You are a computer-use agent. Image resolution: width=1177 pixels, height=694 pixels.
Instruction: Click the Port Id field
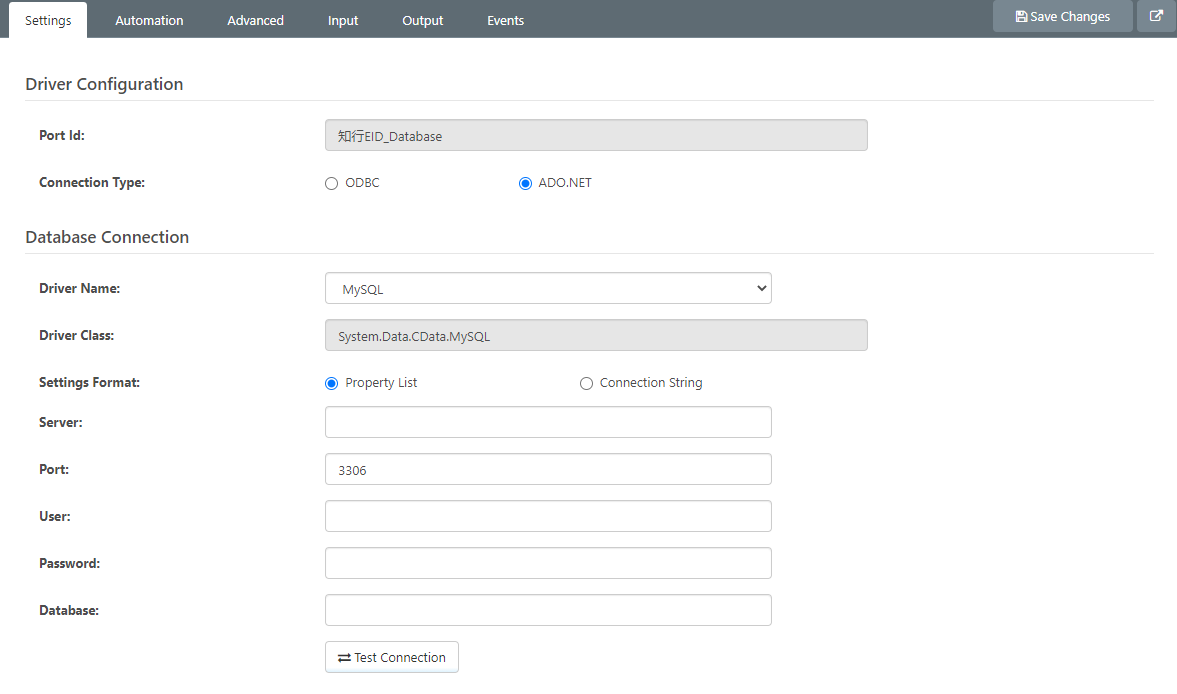click(596, 136)
